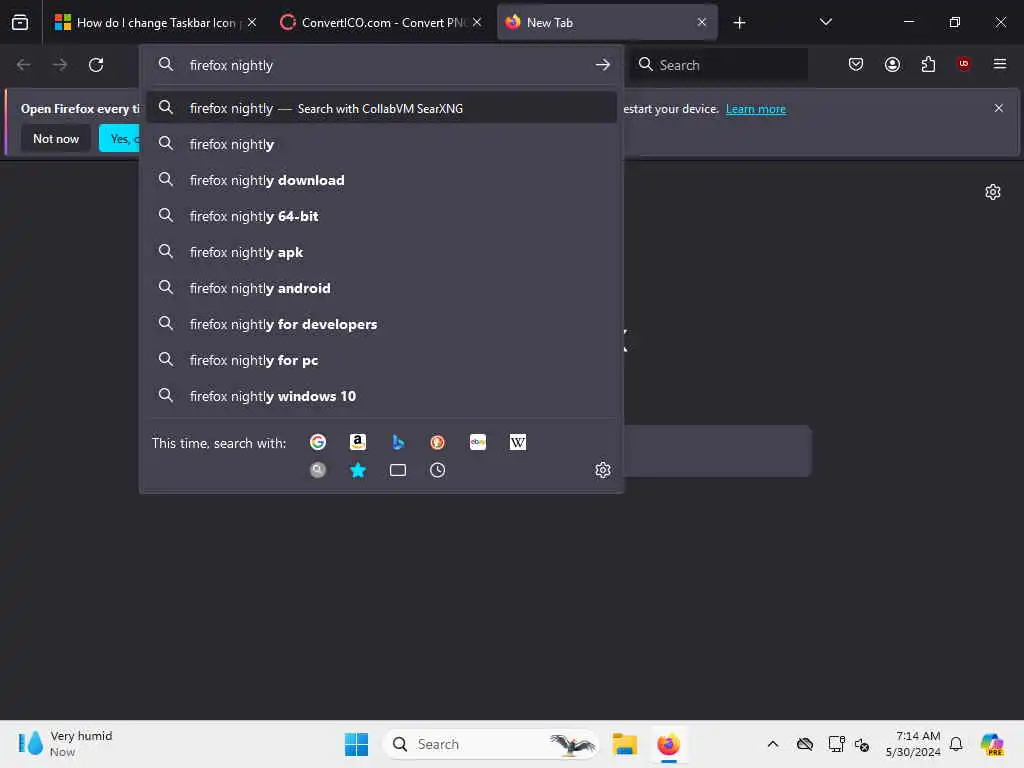Click the OneDrive cloud tray icon
1024x768 pixels.
[805, 744]
